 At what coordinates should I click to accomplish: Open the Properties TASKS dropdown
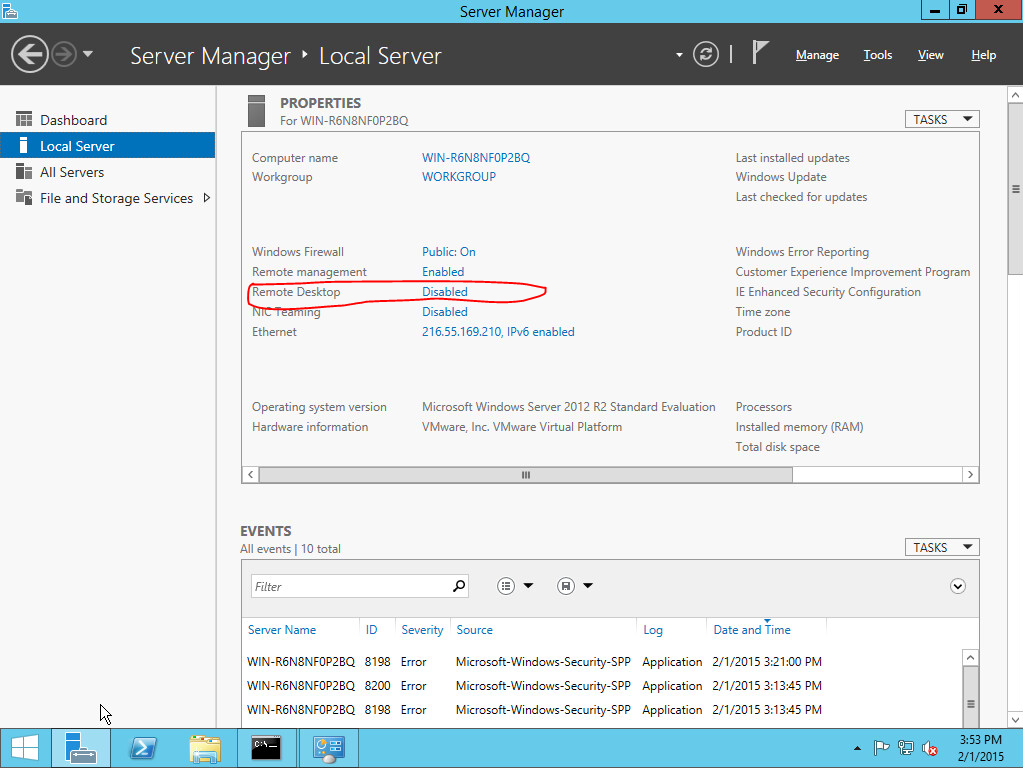click(x=941, y=119)
